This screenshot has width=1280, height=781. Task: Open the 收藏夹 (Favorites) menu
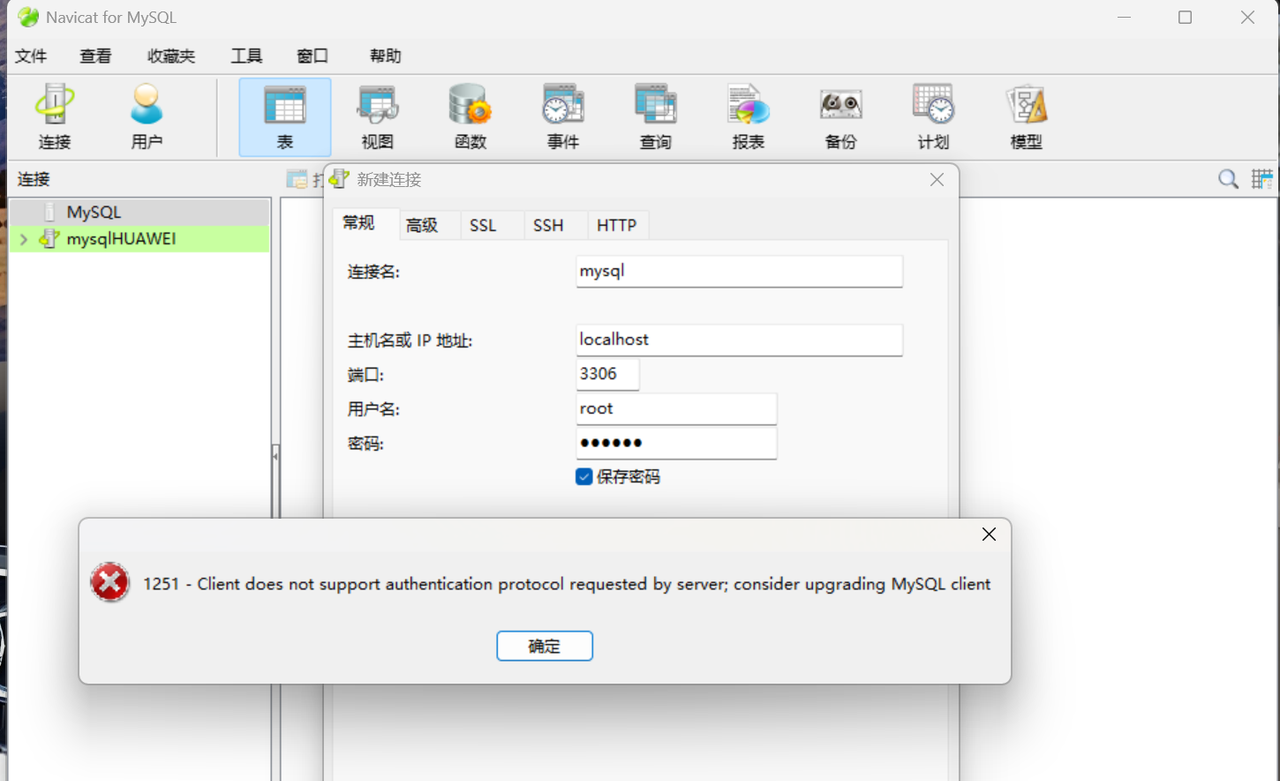point(171,56)
